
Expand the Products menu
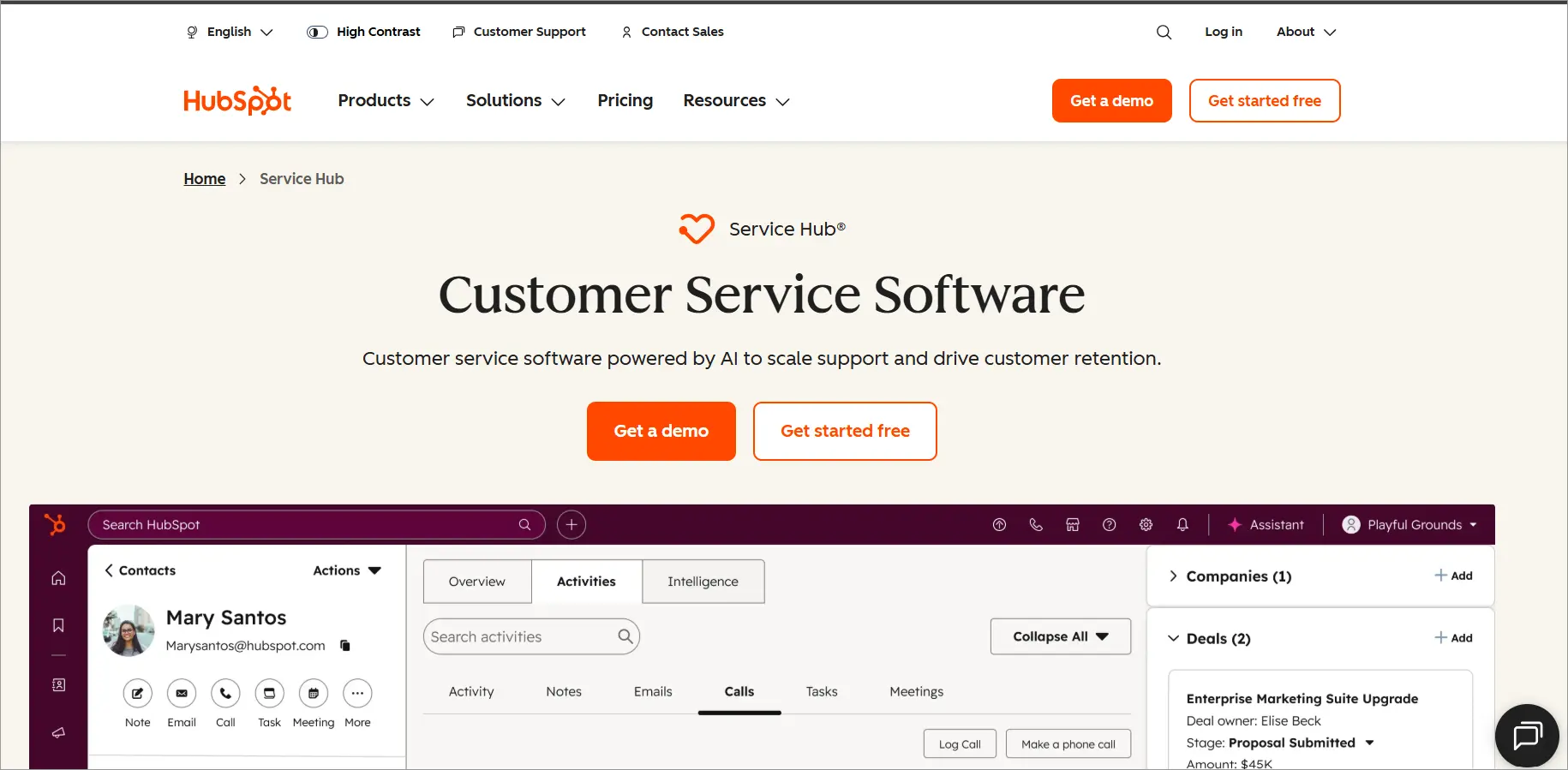click(x=386, y=101)
